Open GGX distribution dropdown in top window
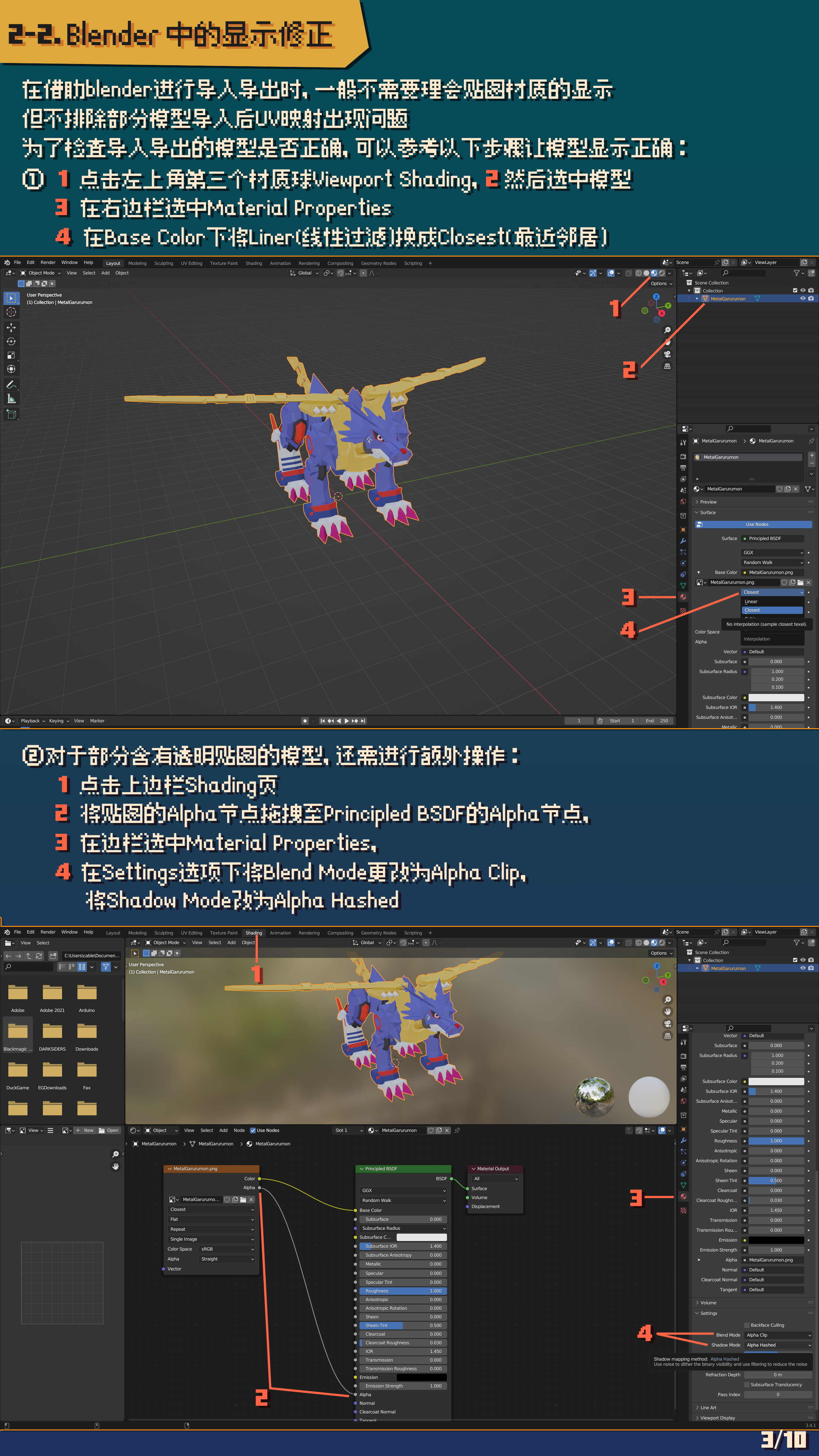 point(772,553)
